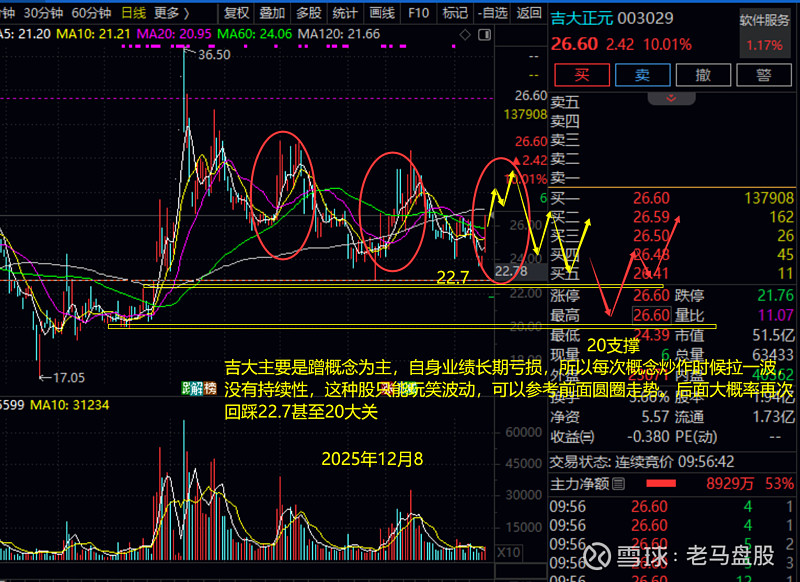This screenshot has width=800, height=582.
Task: Toggle the side panel layout icon
Action: (484, 35)
